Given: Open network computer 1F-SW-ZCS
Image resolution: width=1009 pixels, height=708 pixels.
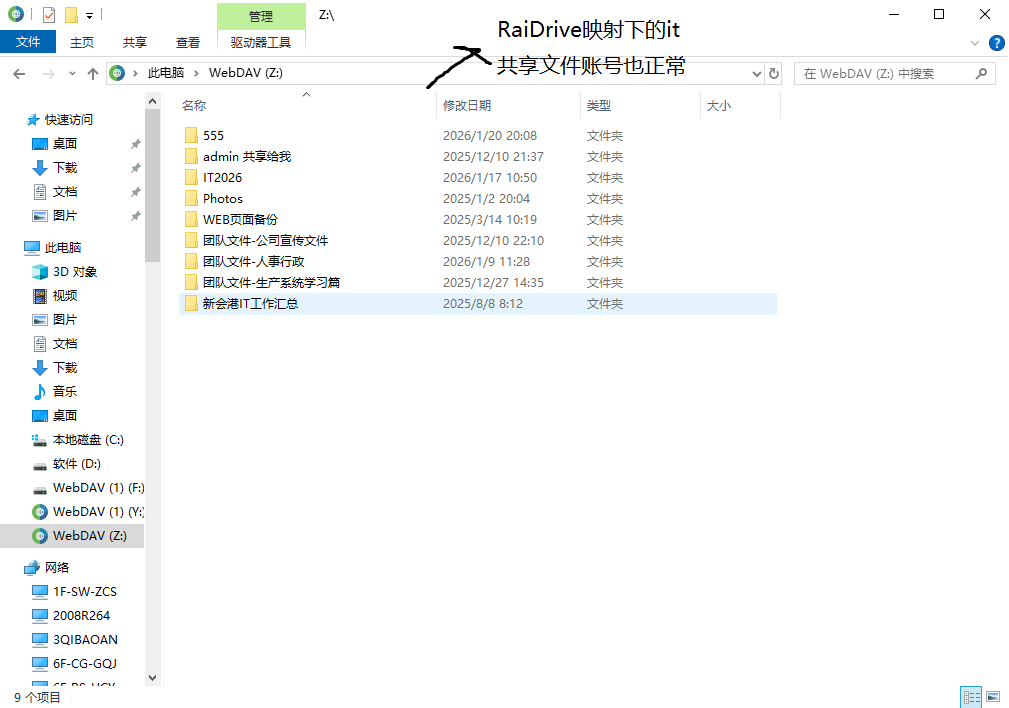Looking at the screenshot, I should pyautogui.click(x=85, y=592).
